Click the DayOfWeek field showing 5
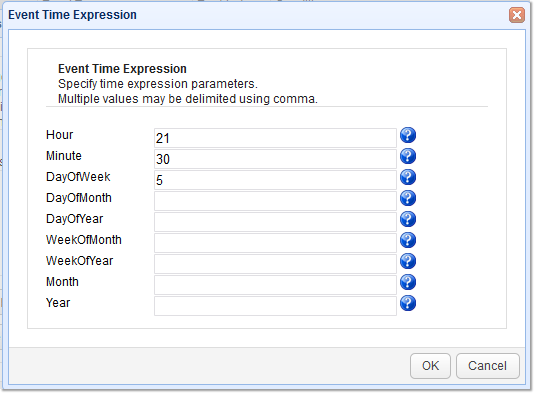 click(275, 180)
